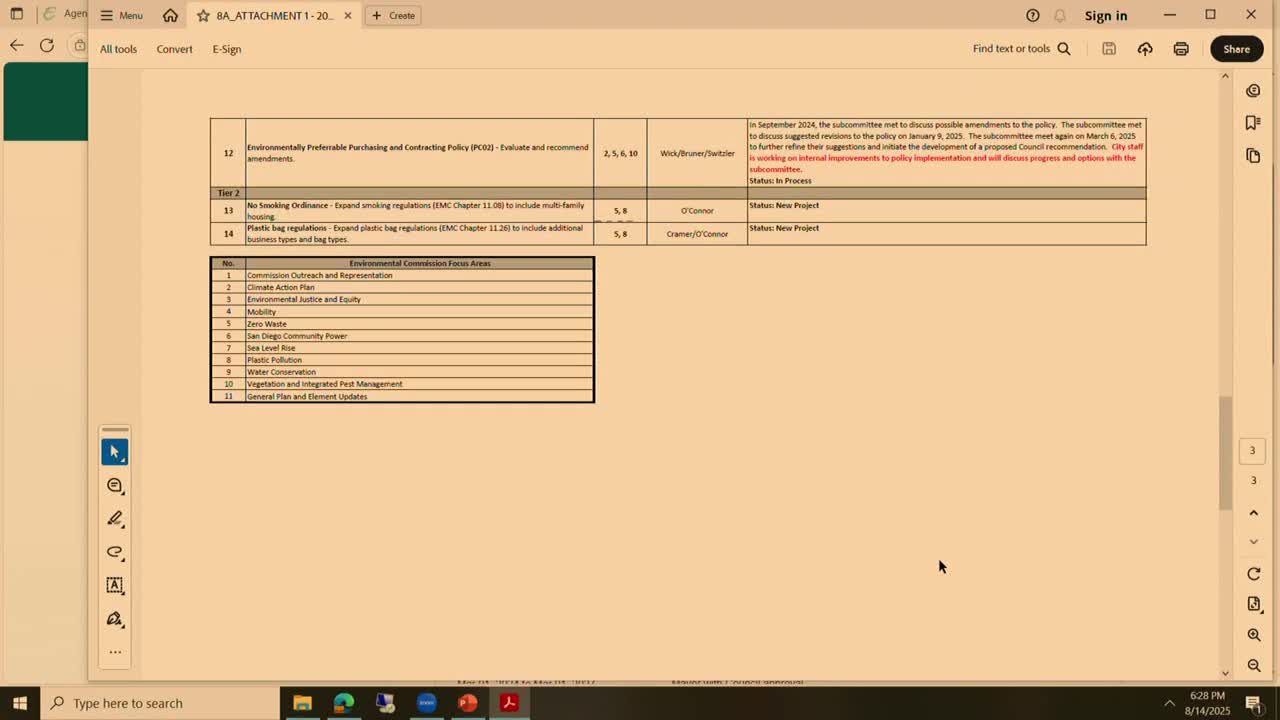Screen dimensions: 1280x720
Task: Open the Zoom app from taskbar
Action: [x=427, y=703]
